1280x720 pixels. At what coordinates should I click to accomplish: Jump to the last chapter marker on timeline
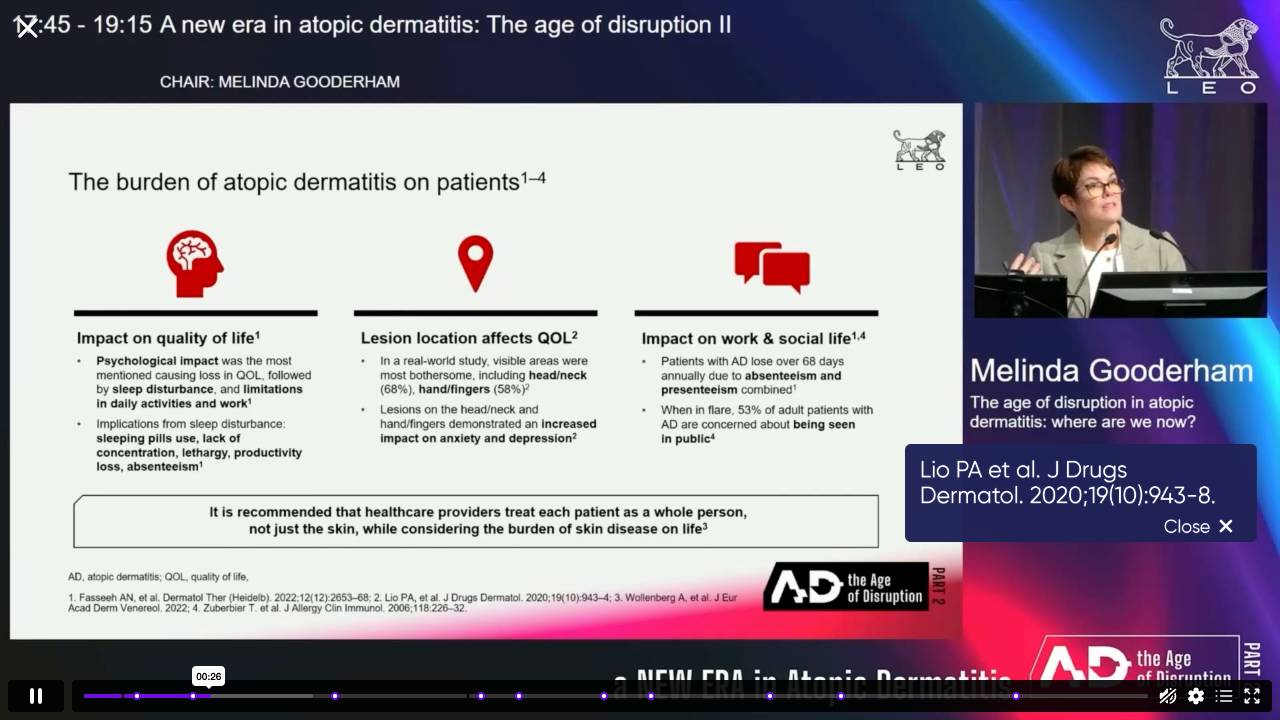(1016, 696)
